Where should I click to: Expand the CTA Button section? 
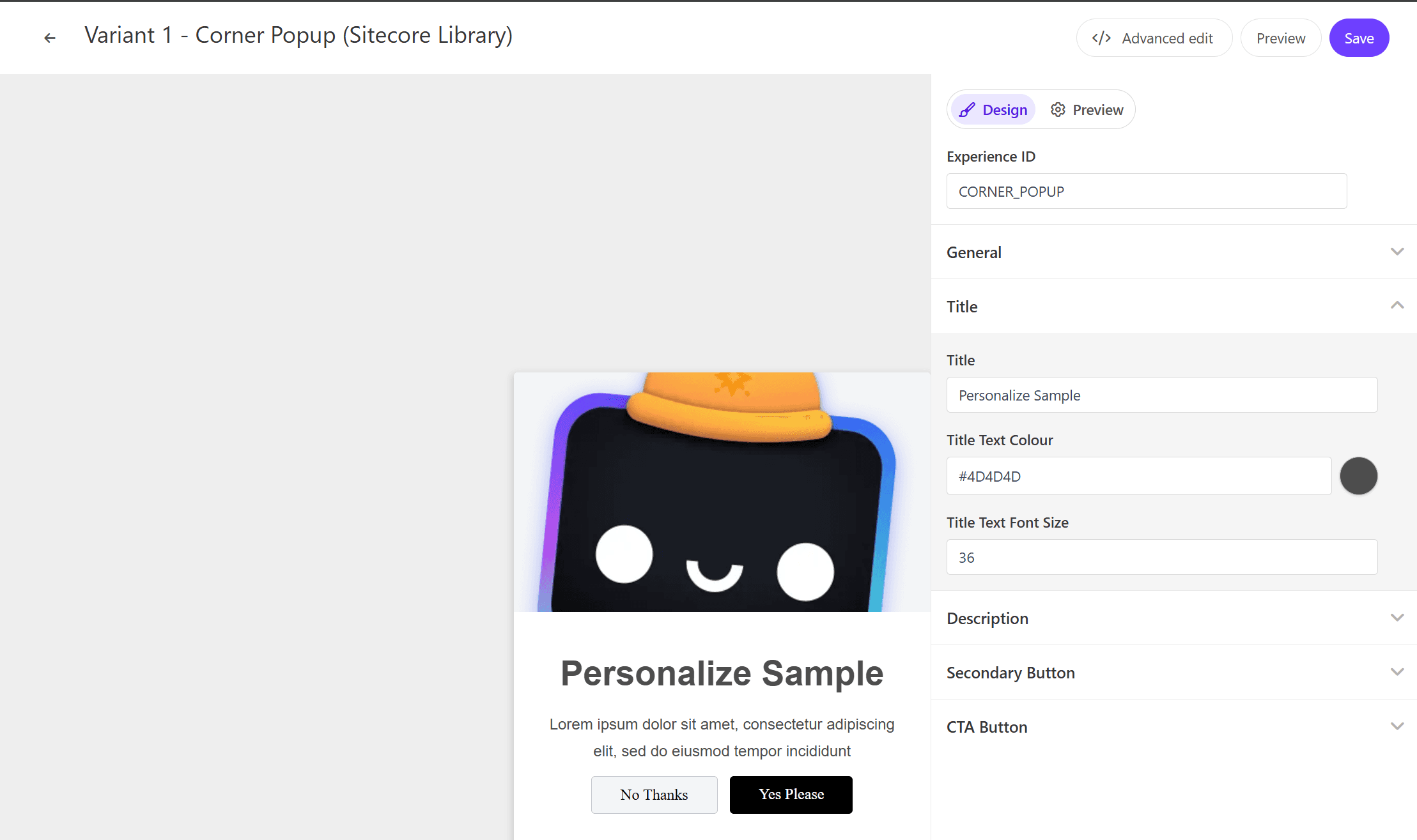pyautogui.click(x=1397, y=726)
